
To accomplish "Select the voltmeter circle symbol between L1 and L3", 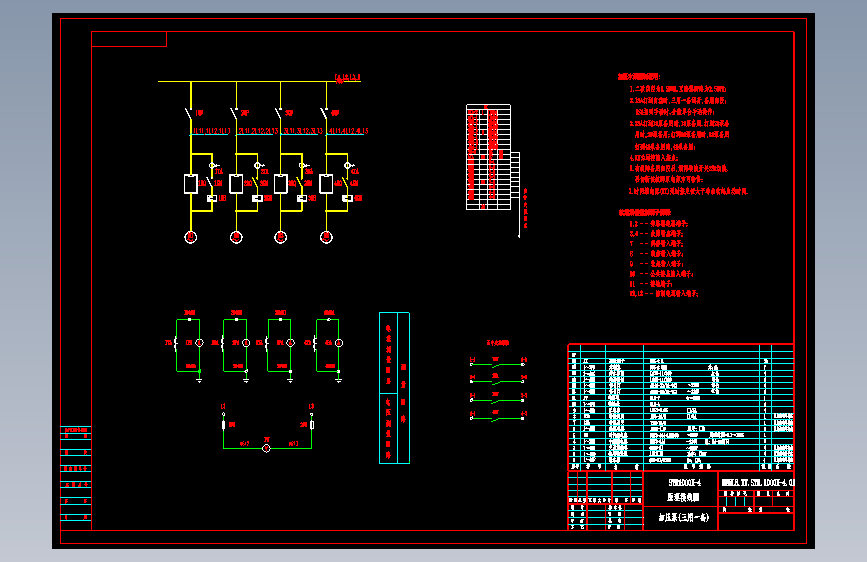I will (x=267, y=448).
